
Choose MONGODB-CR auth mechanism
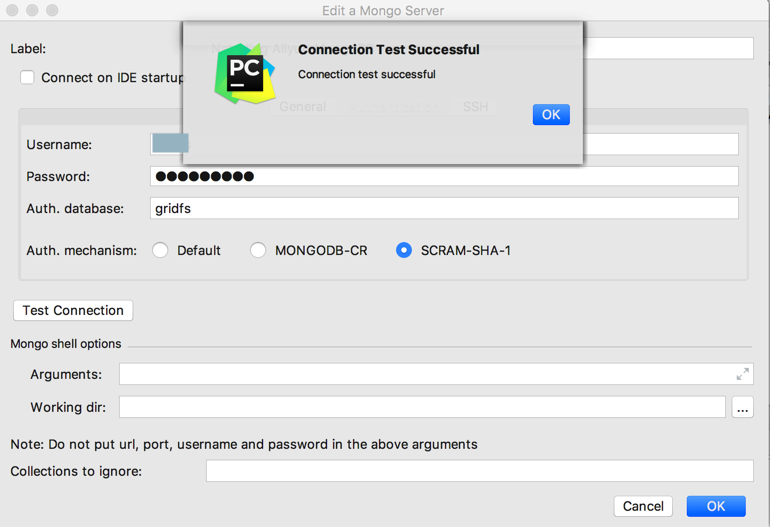pos(258,250)
